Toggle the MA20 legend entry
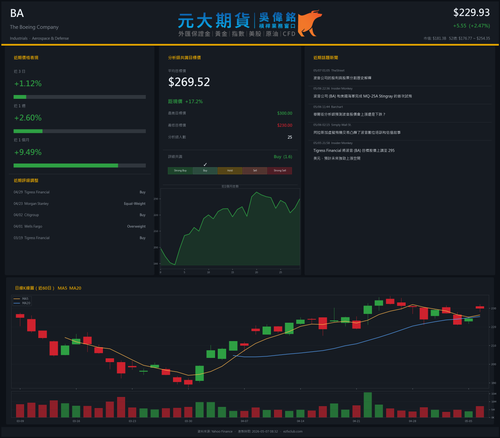 pos(22,303)
